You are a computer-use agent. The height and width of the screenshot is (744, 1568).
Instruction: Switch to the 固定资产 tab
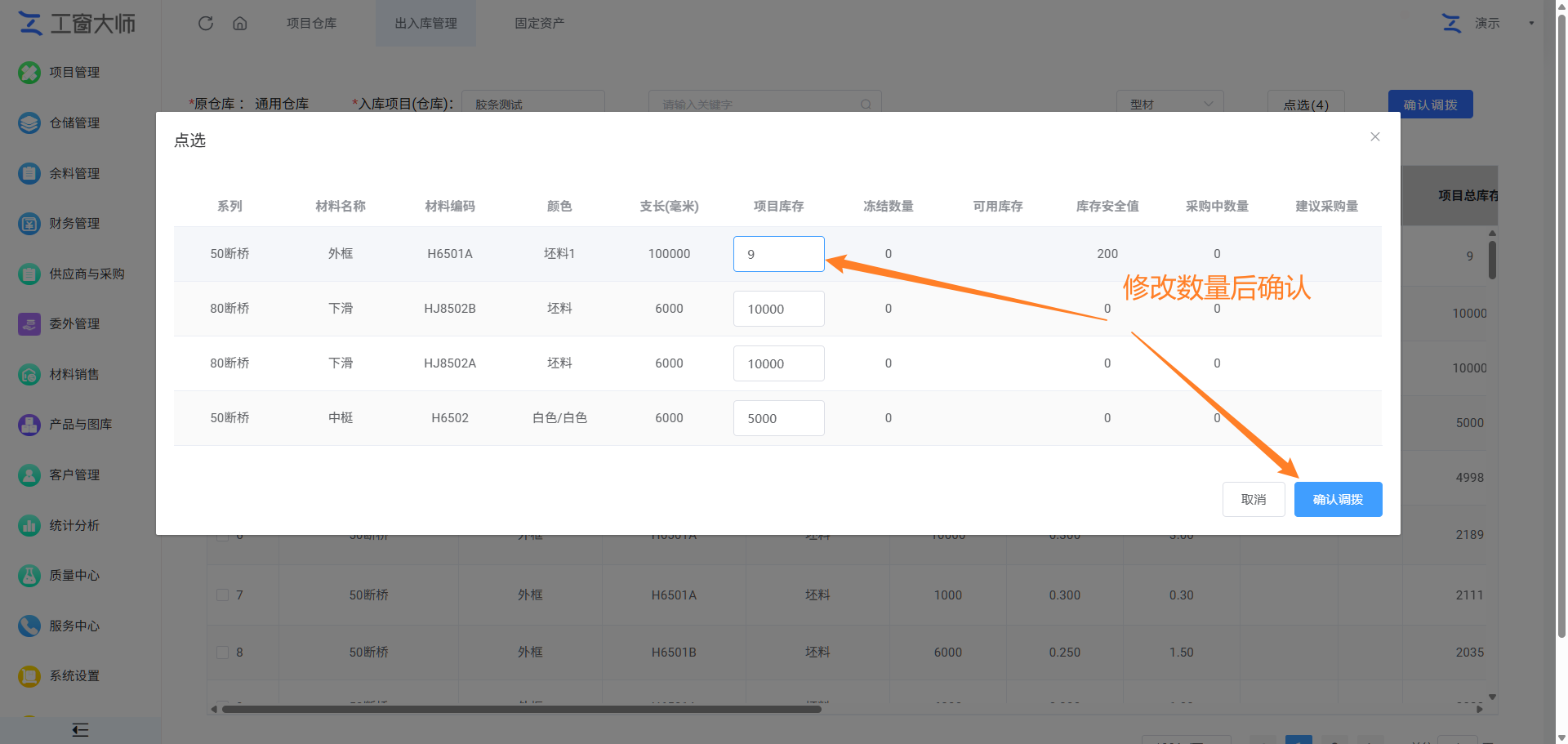(539, 23)
